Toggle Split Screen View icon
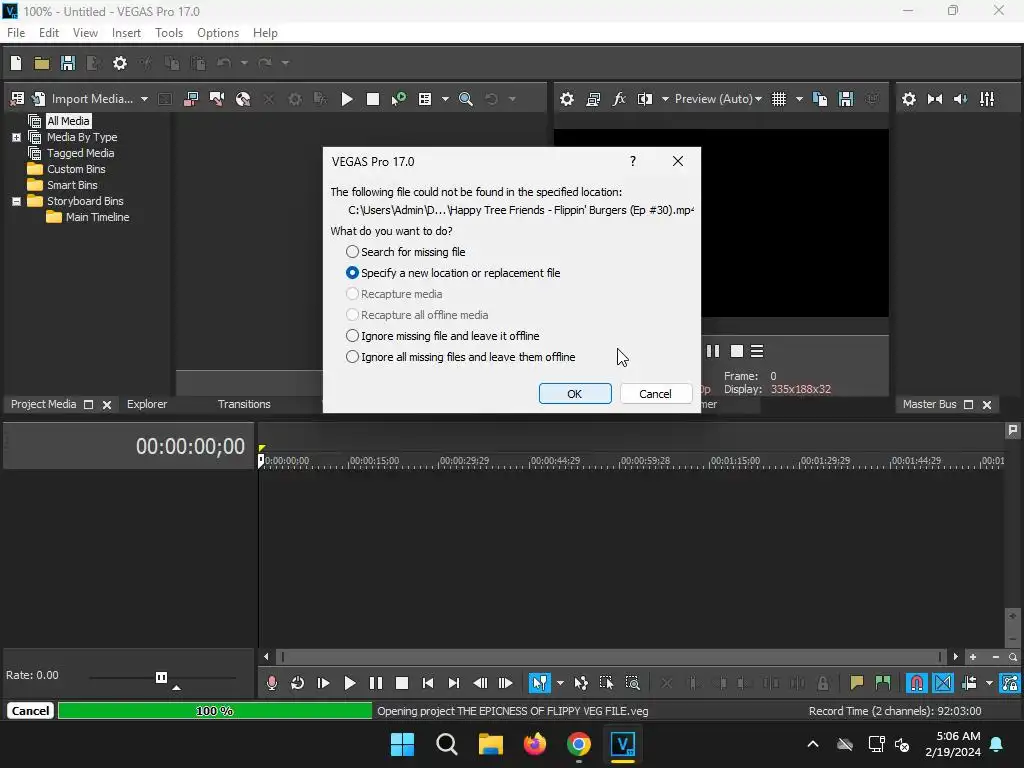Image resolution: width=1024 pixels, height=768 pixels. tap(645, 99)
